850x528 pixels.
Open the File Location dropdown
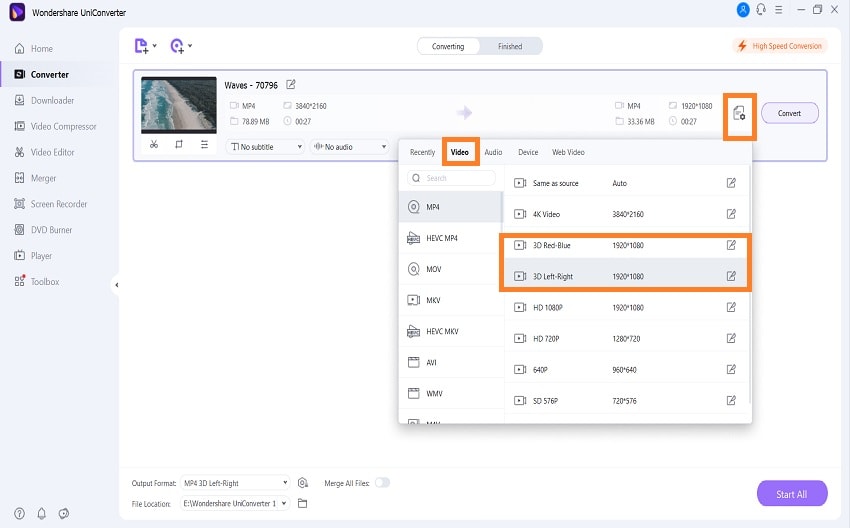[235, 504]
